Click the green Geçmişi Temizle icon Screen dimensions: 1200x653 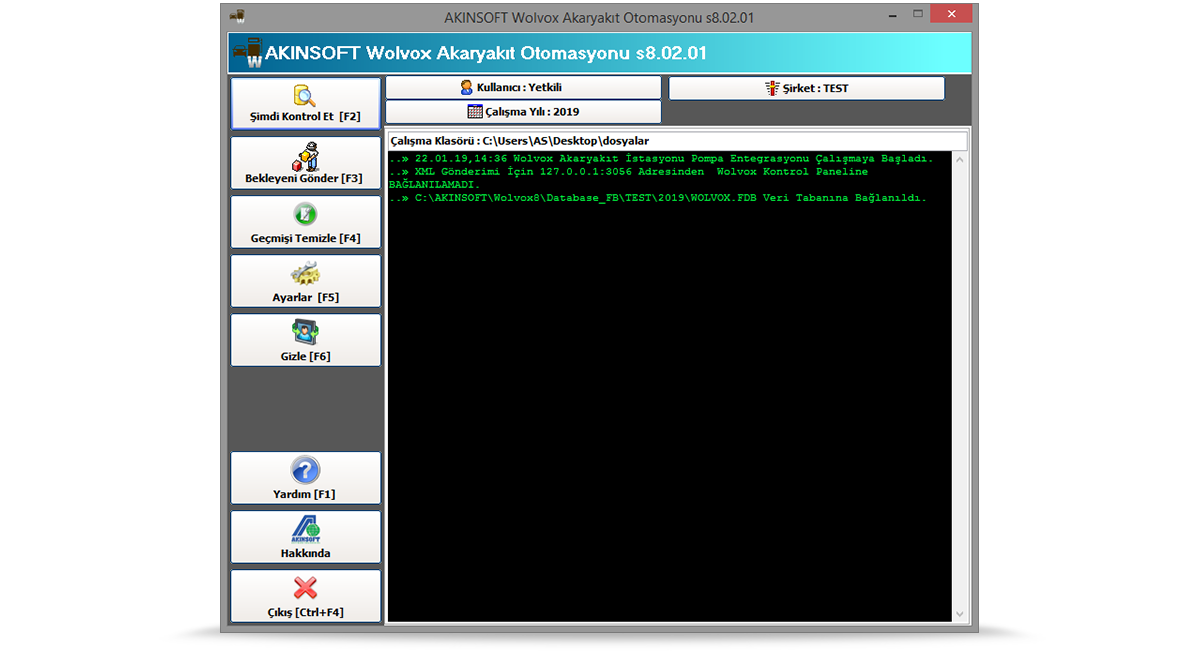pyautogui.click(x=305, y=215)
